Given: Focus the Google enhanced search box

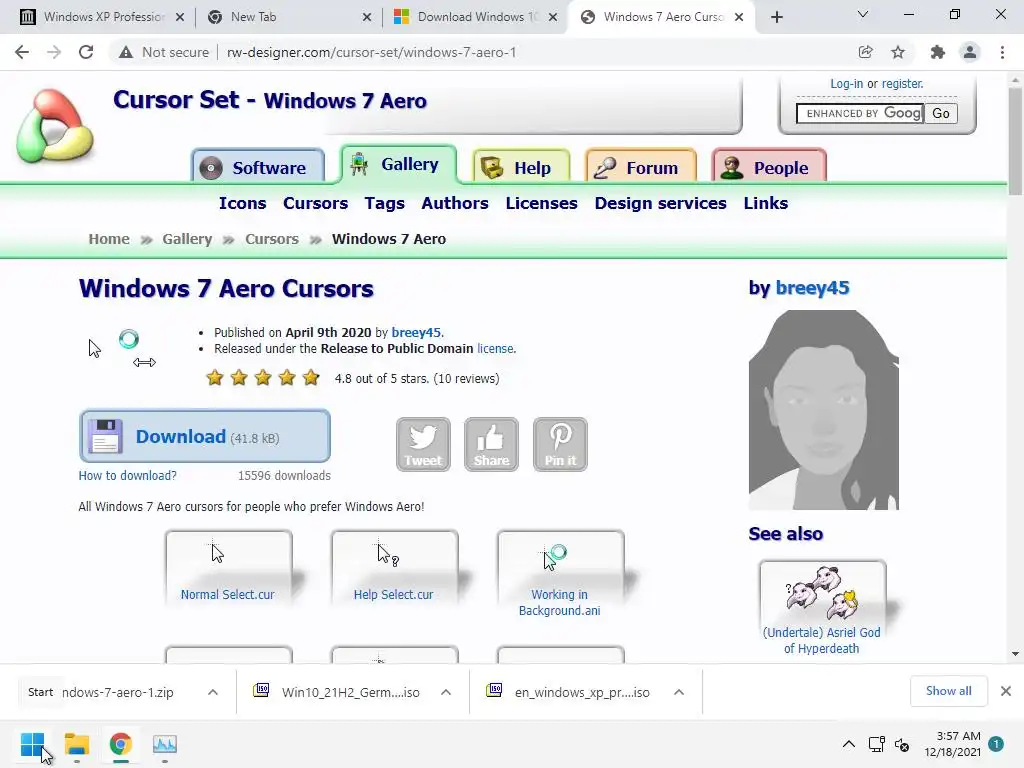Looking at the screenshot, I should pyautogui.click(x=859, y=114).
